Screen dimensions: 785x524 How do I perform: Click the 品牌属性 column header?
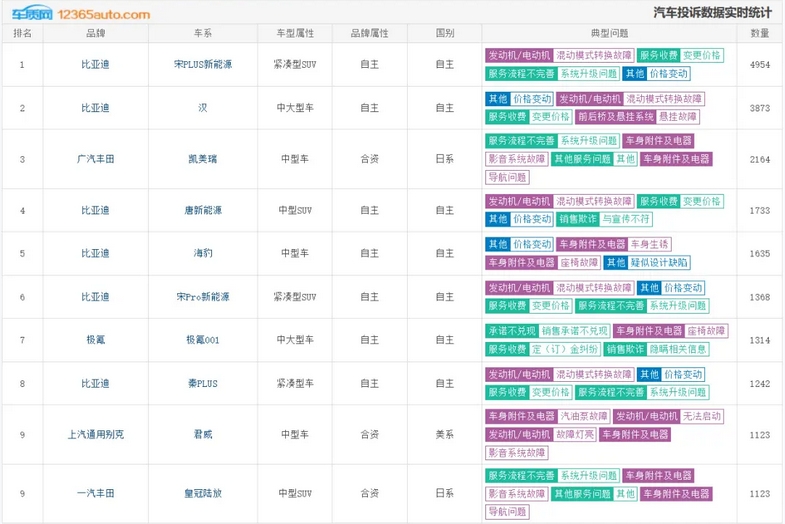click(369, 33)
